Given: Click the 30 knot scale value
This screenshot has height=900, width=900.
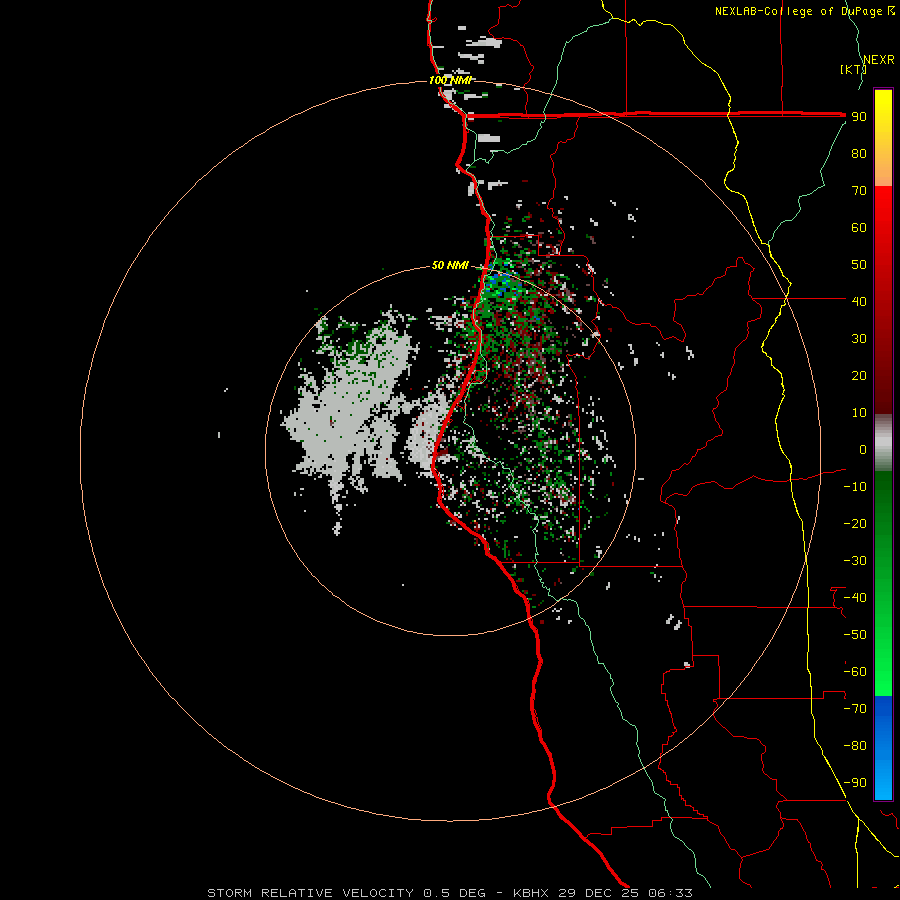Looking at the screenshot, I should [x=859, y=339].
